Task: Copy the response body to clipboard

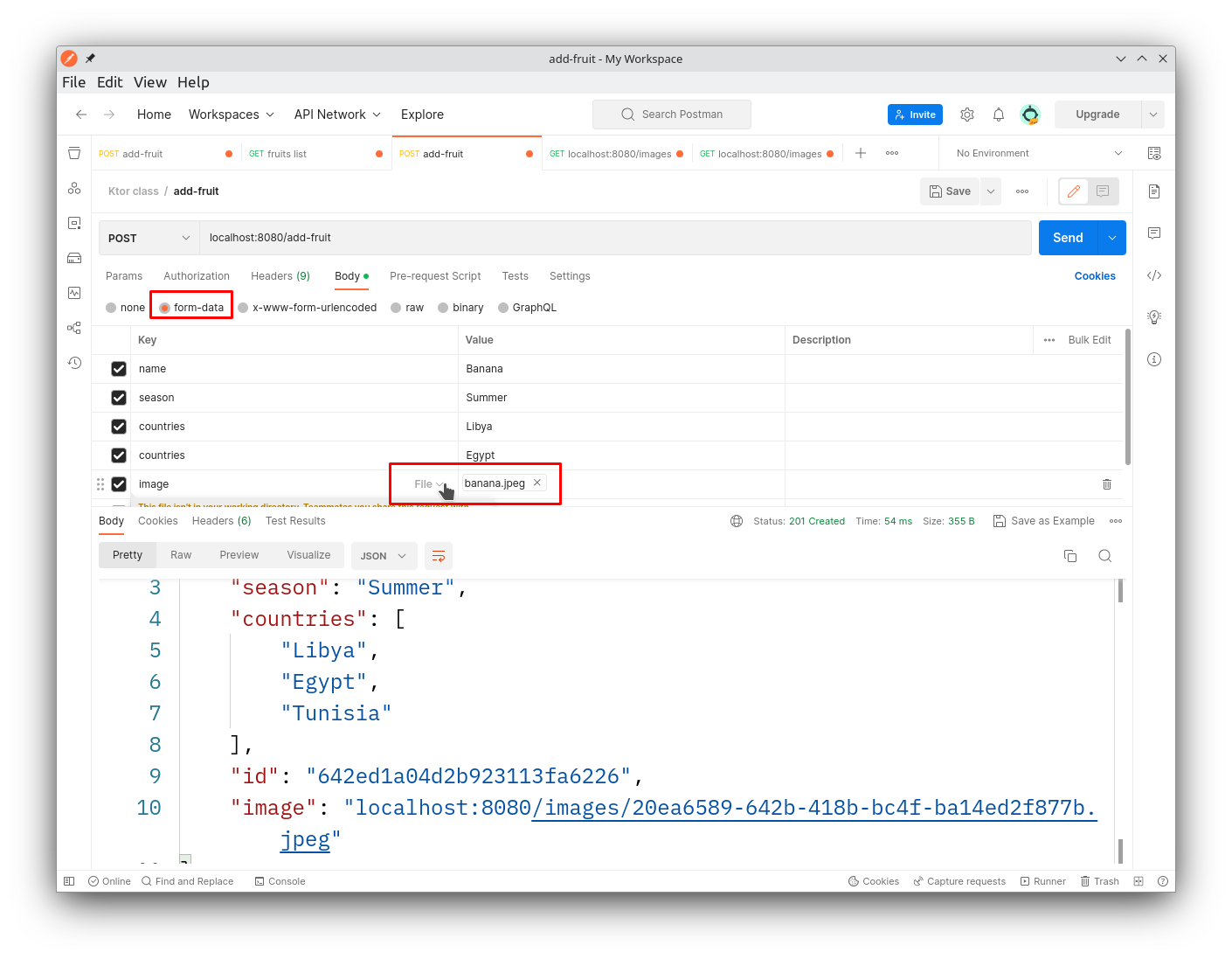Action: [x=1070, y=556]
